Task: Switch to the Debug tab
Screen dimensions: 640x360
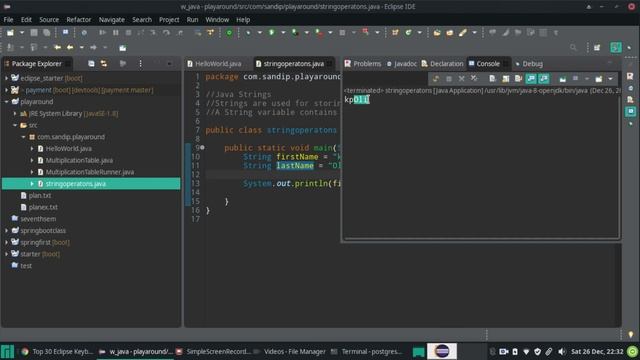Action: coord(529,64)
